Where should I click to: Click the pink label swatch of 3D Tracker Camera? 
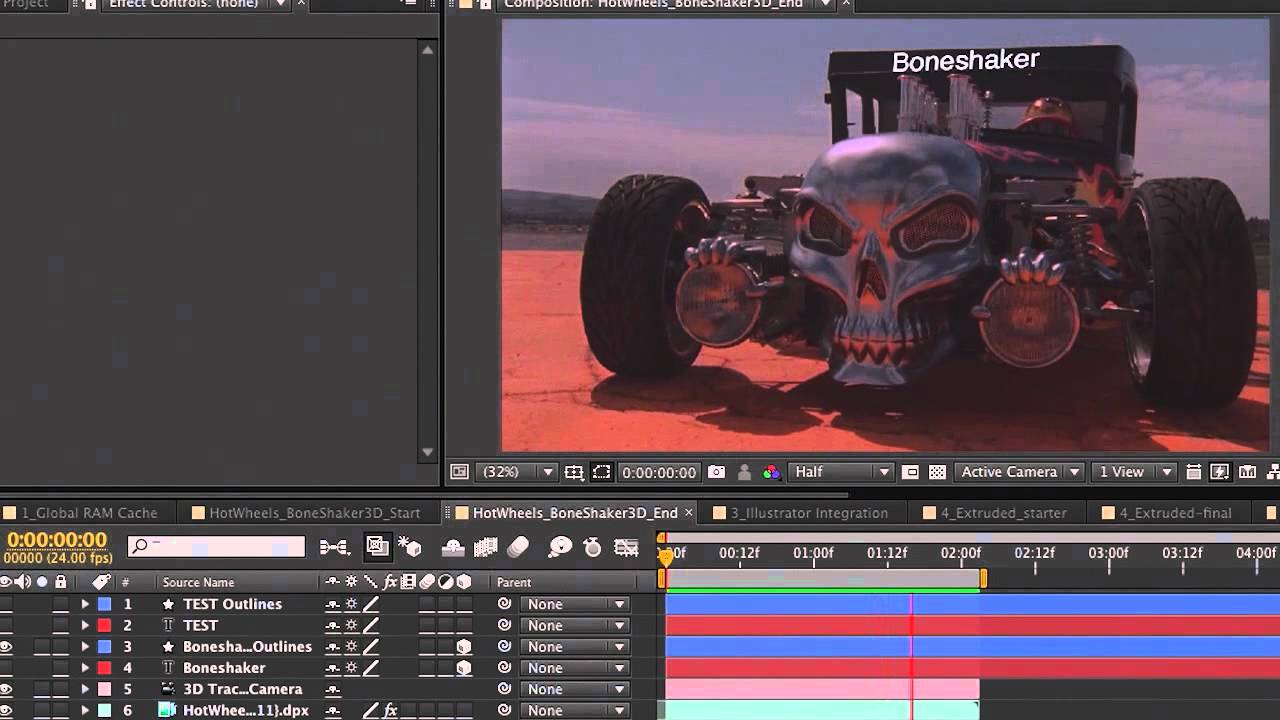coord(104,689)
